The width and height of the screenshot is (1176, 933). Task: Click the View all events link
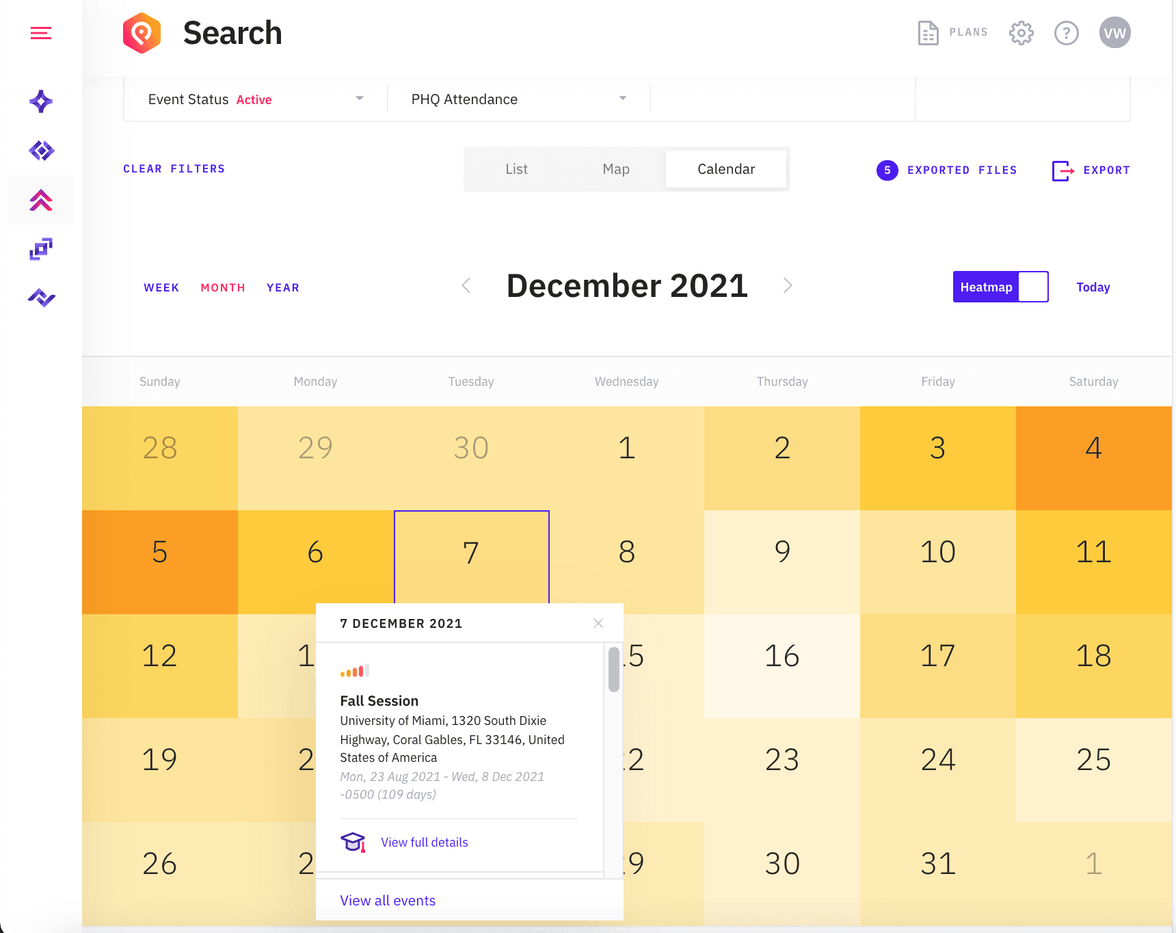tap(388, 900)
